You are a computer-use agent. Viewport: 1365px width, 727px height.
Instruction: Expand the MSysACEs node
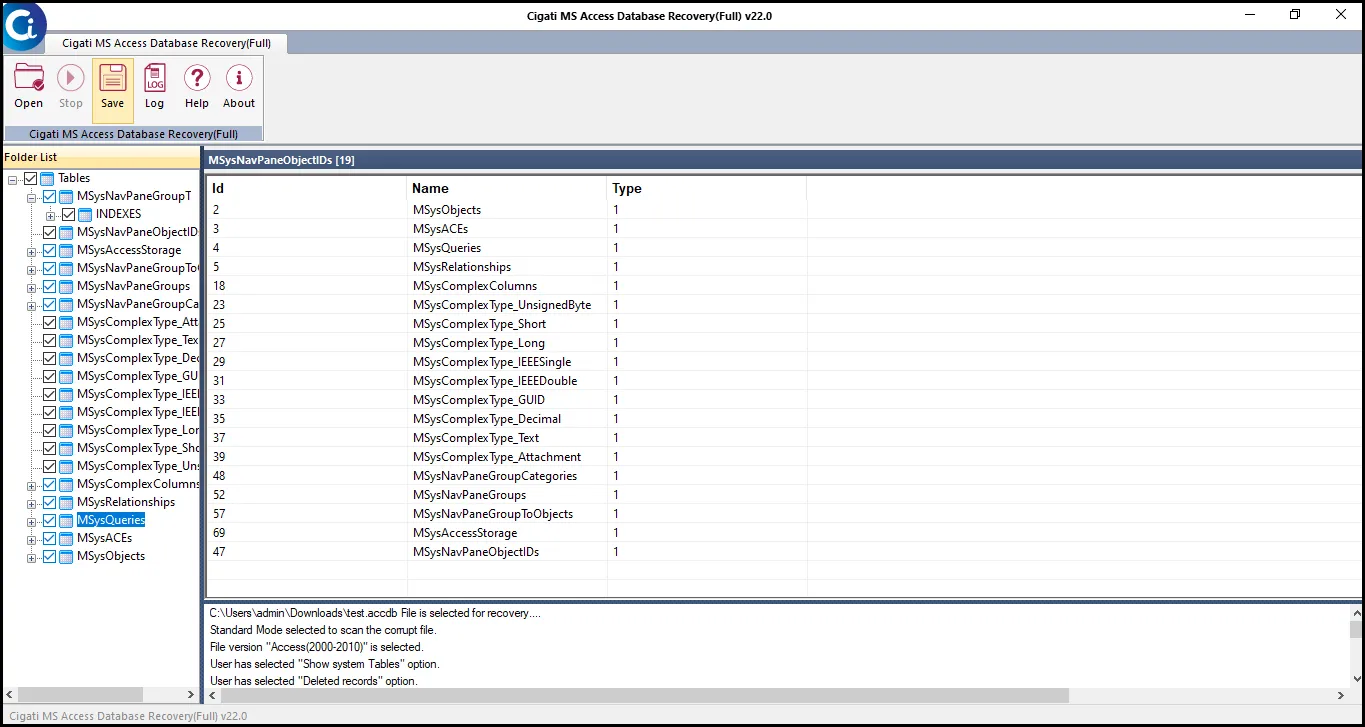coord(31,539)
